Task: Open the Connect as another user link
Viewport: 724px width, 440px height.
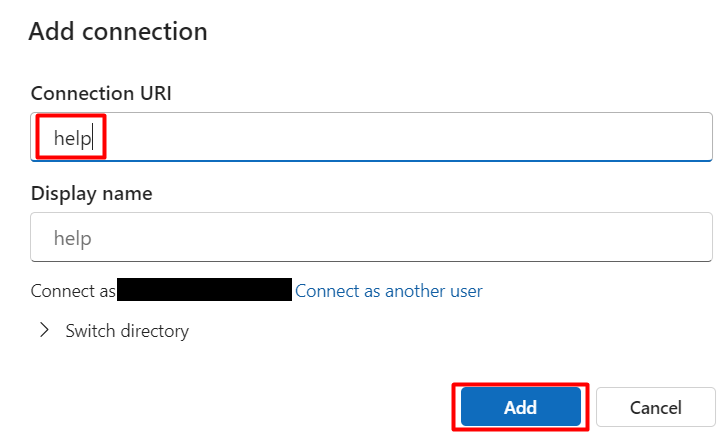Action: 388,291
